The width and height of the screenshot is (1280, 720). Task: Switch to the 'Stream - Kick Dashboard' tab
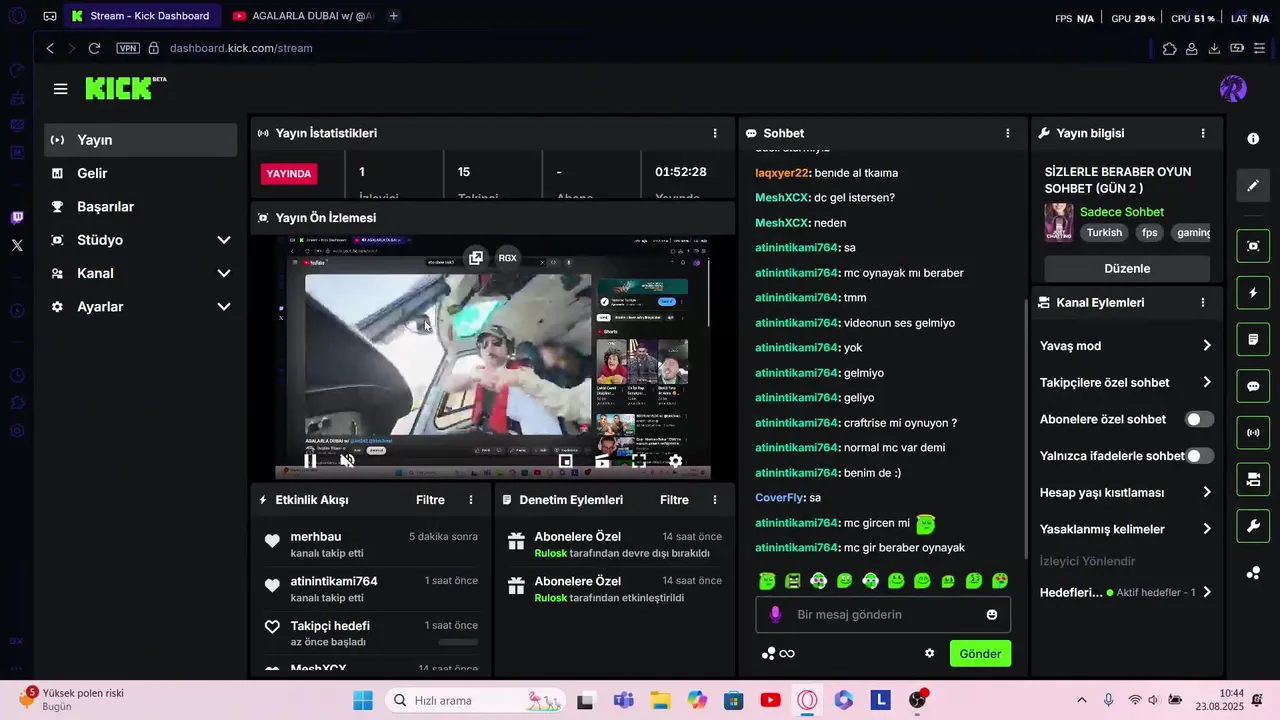tap(141, 16)
